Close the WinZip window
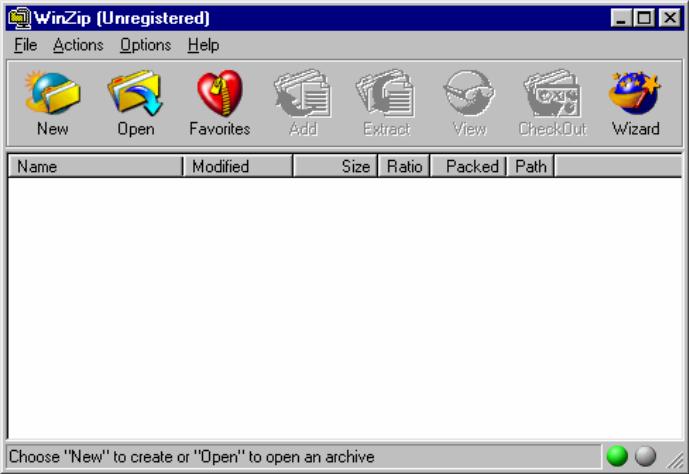The height and width of the screenshot is (474, 689). pyautogui.click(x=670, y=18)
